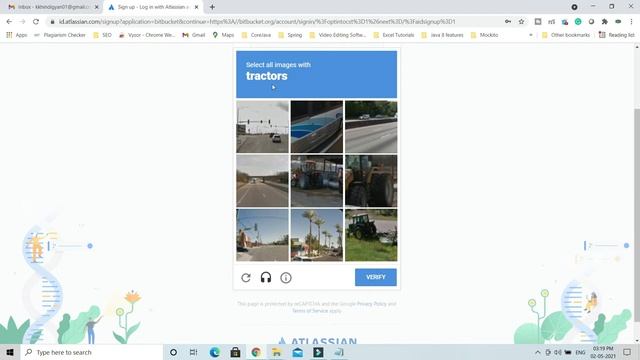The width and height of the screenshot is (640, 360).
Task: Reload the current page
Action: (36, 22)
